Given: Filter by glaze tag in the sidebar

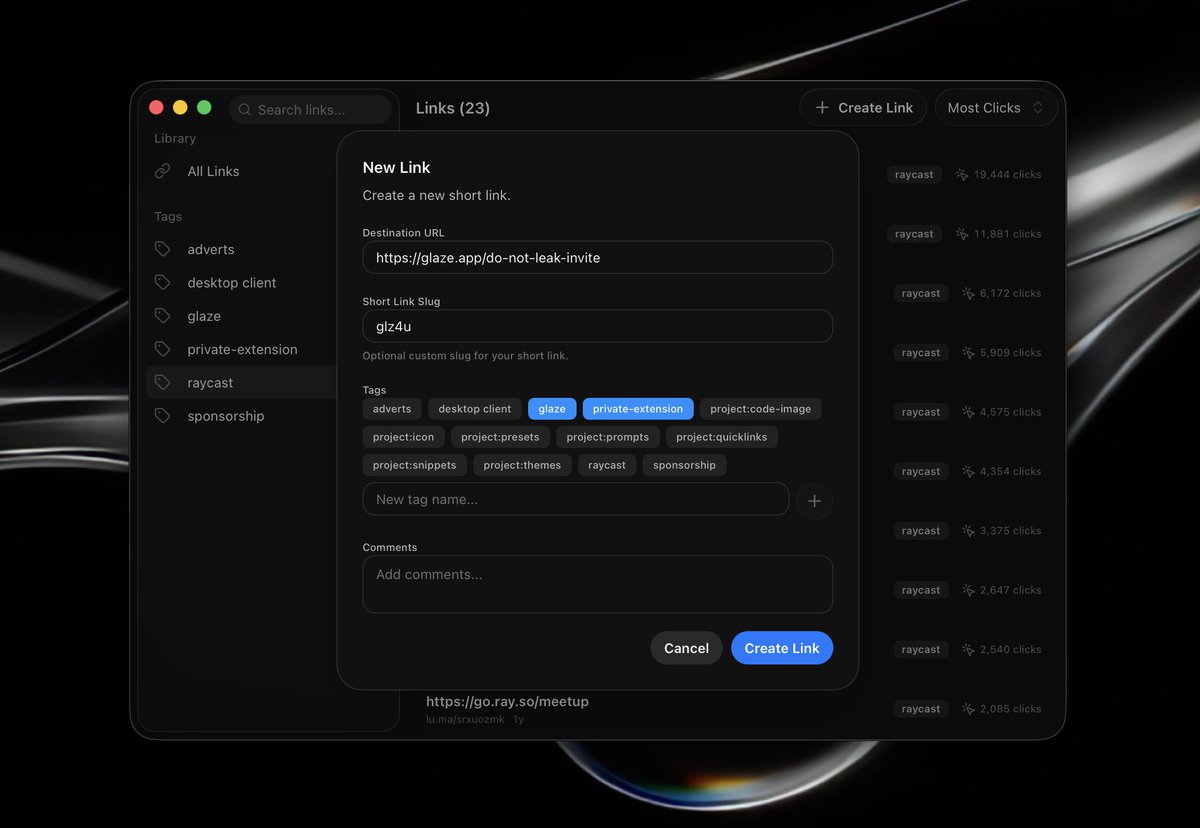Looking at the screenshot, I should tap(244, 316).
